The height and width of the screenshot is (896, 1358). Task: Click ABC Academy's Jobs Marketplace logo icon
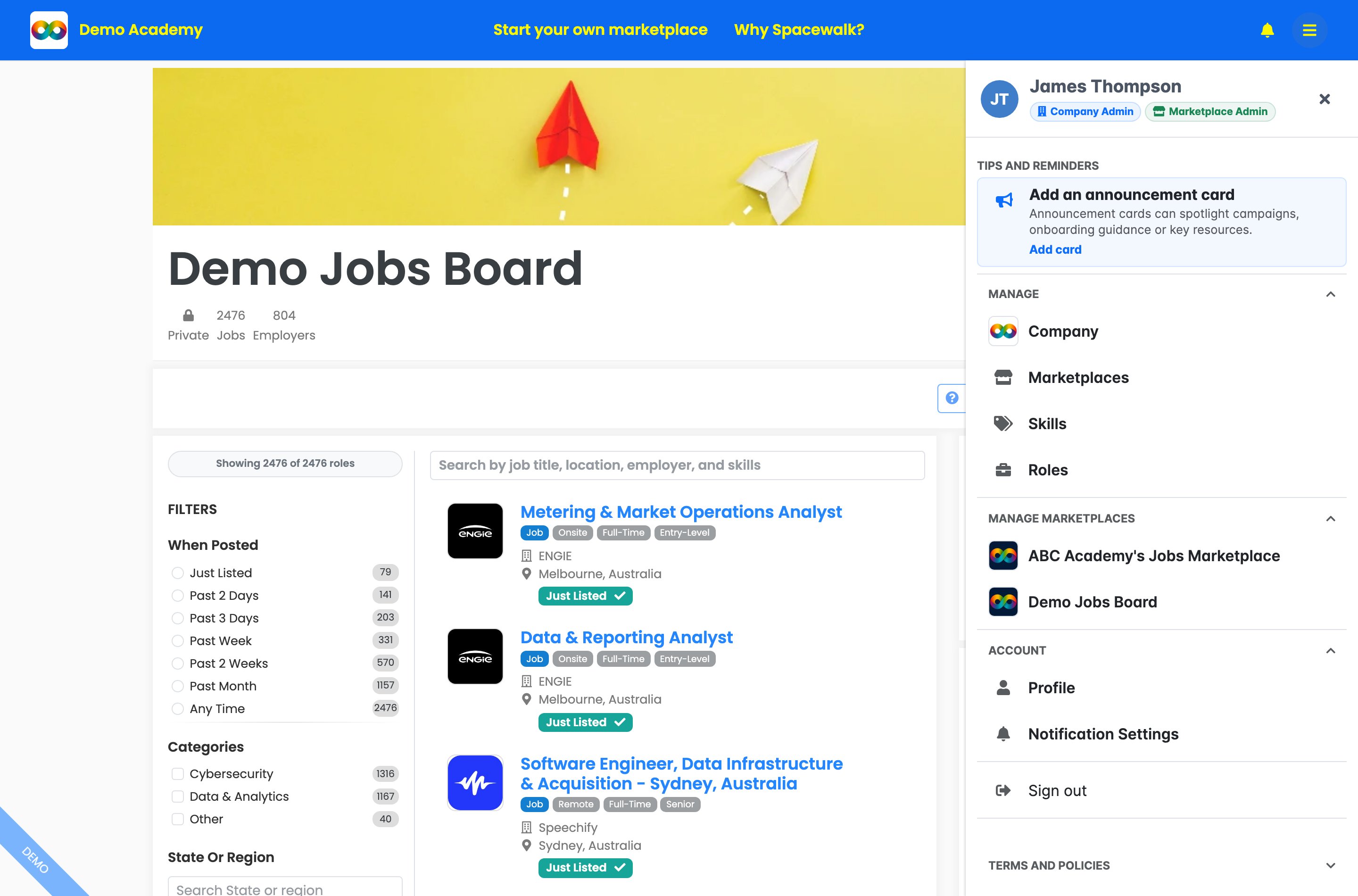click(x=1003, y=556)
